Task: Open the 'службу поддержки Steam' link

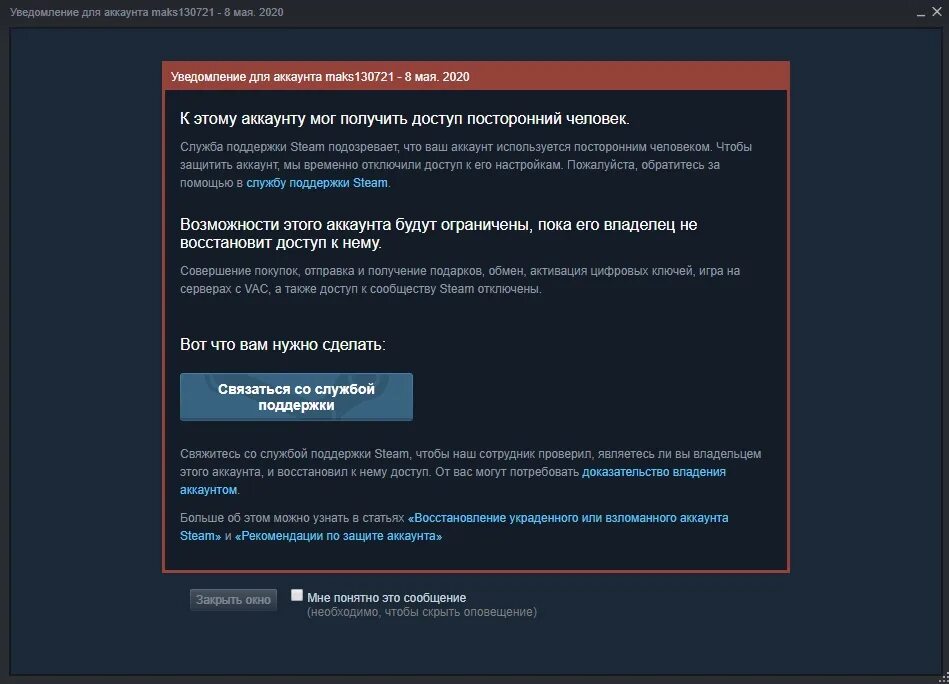Action: point(317,183)
